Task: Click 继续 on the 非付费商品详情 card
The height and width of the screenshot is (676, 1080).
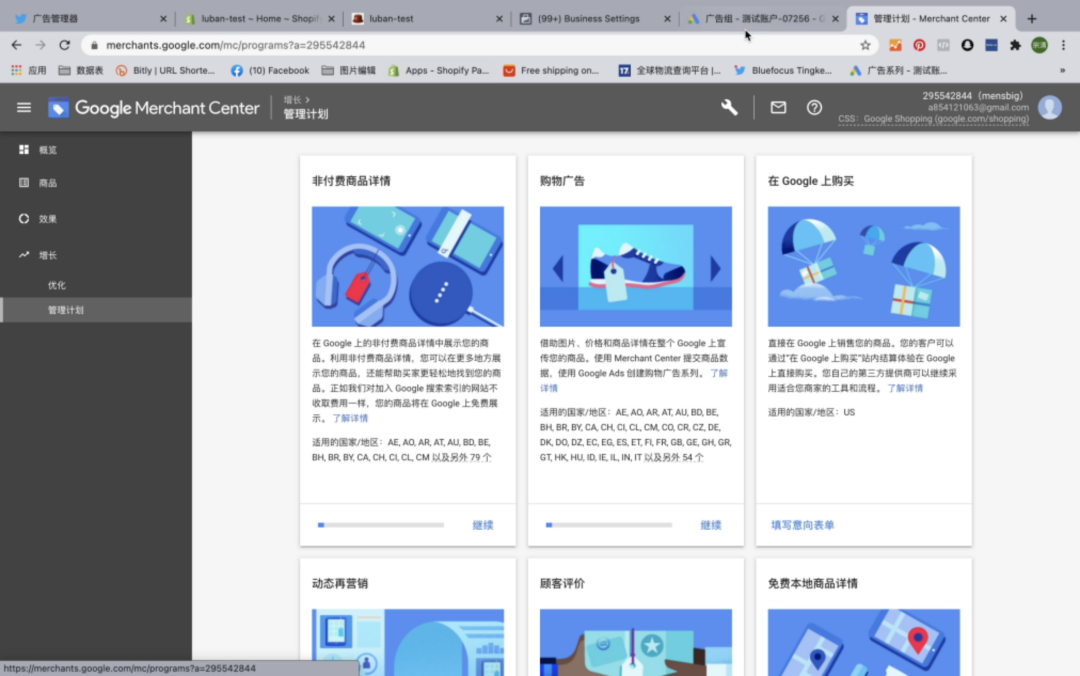Action: coord(484,523)
